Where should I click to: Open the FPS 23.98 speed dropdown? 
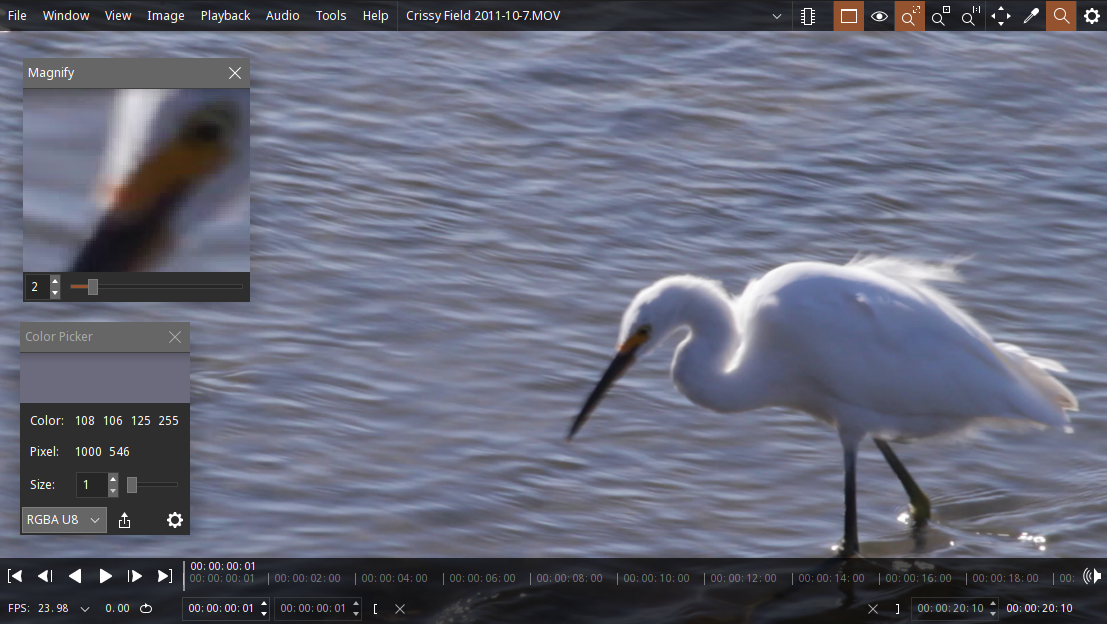pos(85,608)
